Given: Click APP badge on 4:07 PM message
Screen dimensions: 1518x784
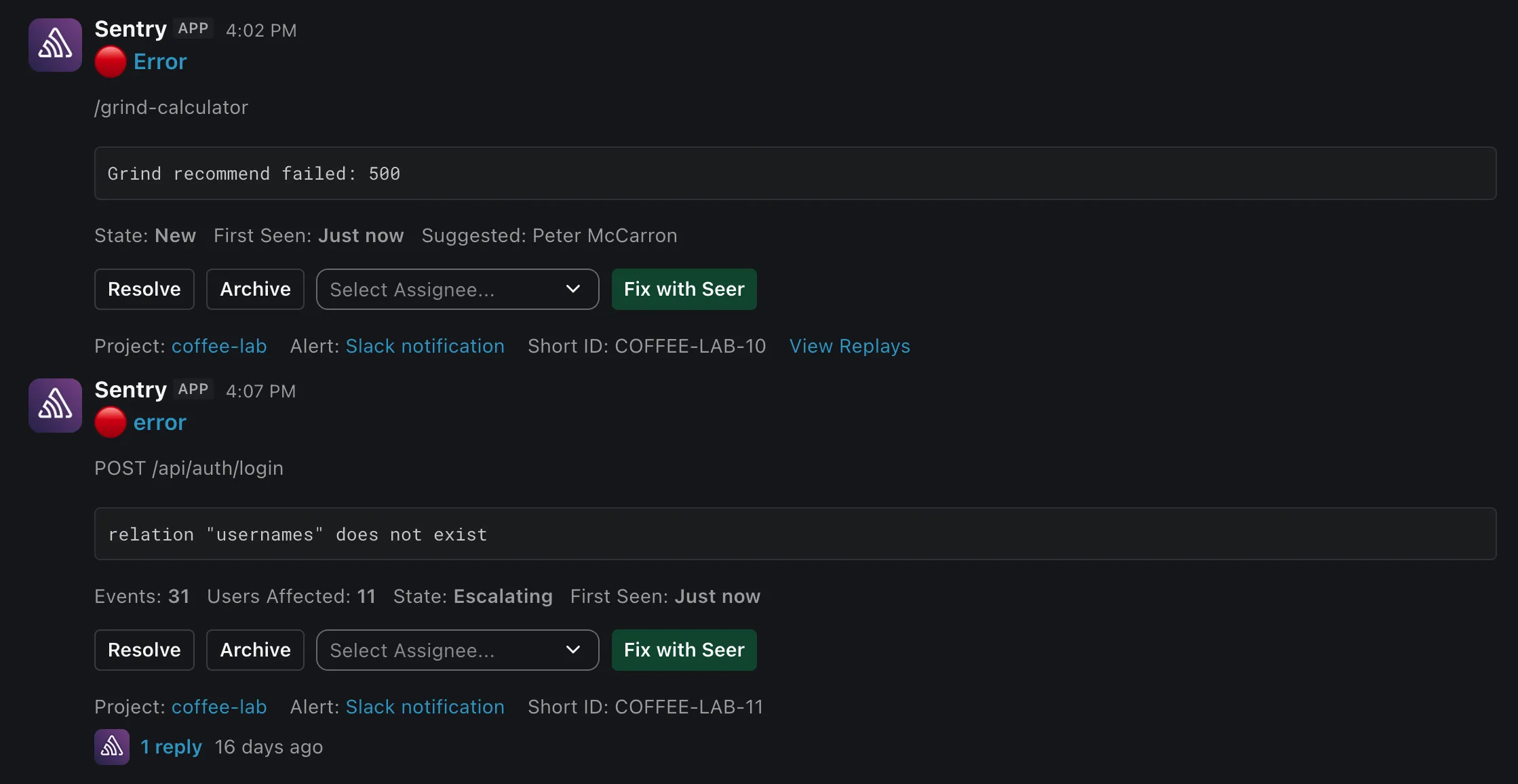Looking at the screenshot, I should 193,389.
